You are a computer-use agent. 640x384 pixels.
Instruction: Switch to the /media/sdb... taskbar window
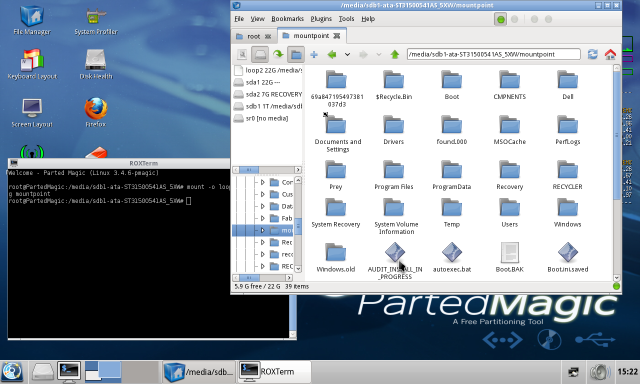(199, 372)
